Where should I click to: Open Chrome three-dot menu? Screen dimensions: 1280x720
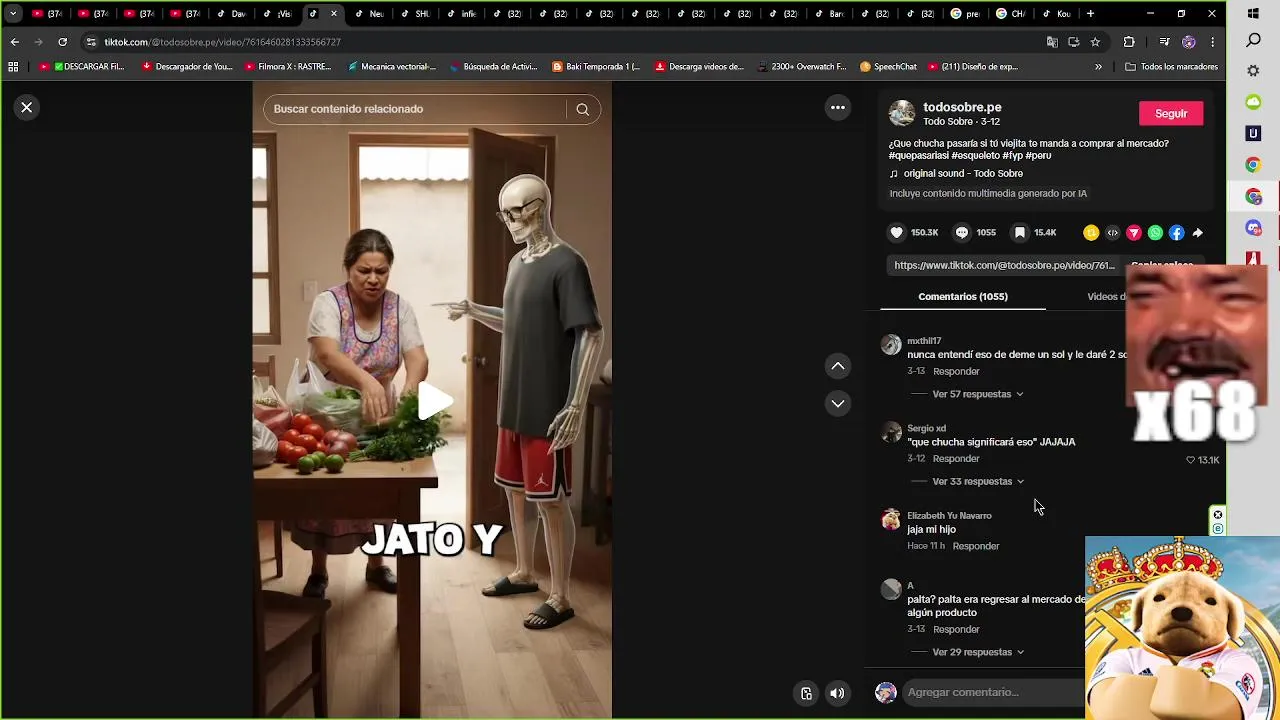(1213, 42)
